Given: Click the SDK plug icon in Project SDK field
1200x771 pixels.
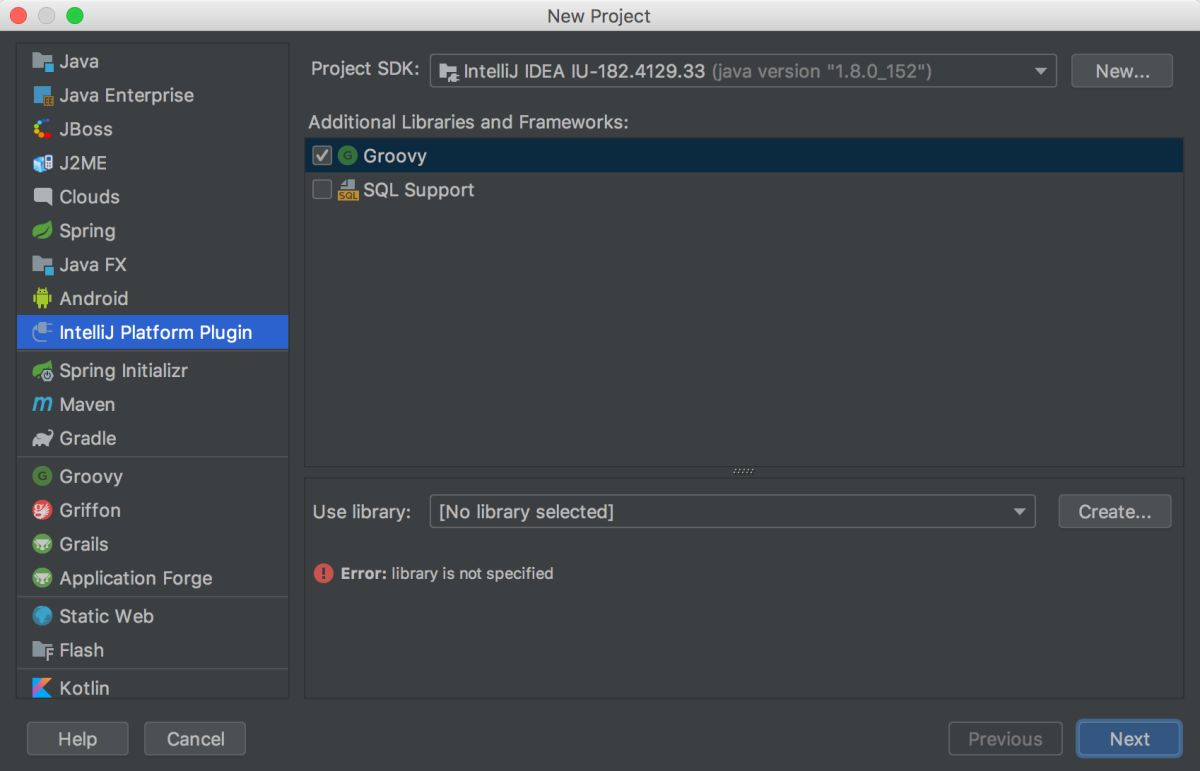Looking at the screenshot, I should pyautogui.click(x=449, y=72).
